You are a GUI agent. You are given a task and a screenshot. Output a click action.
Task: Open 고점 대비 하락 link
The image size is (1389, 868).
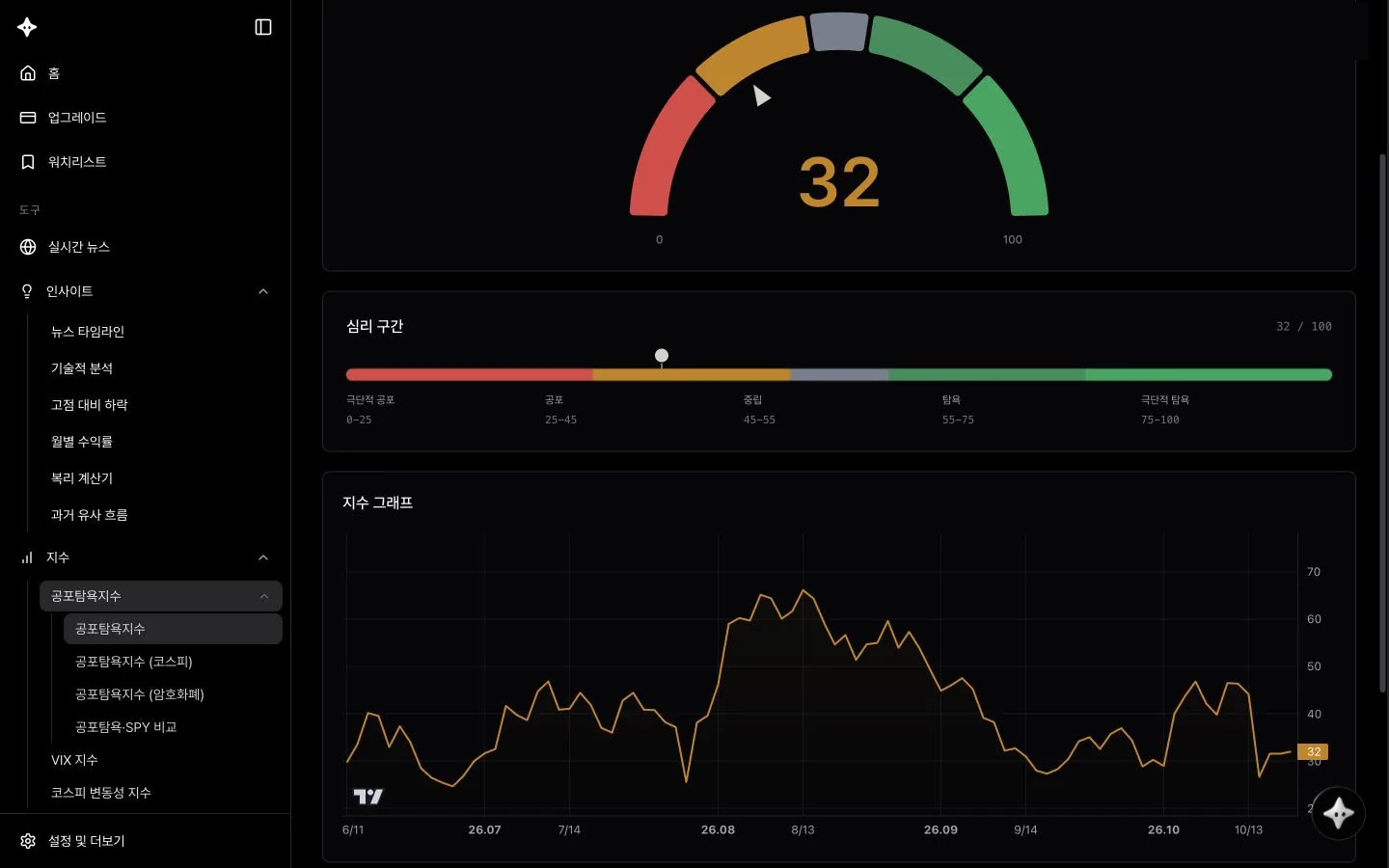point(90,405)
